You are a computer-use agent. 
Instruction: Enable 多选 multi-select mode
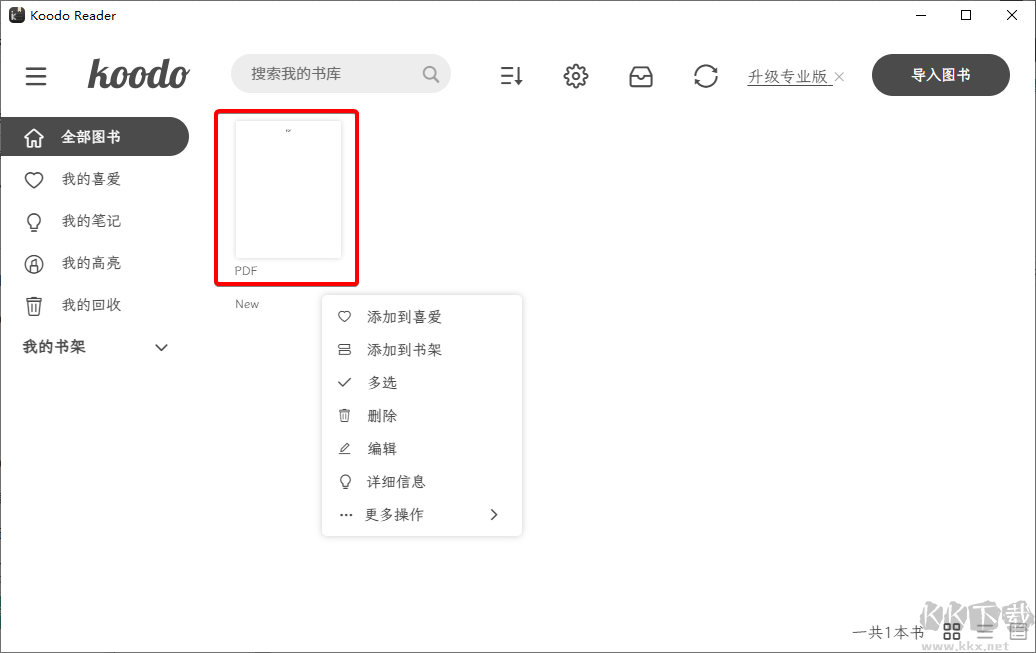point(383,382)
